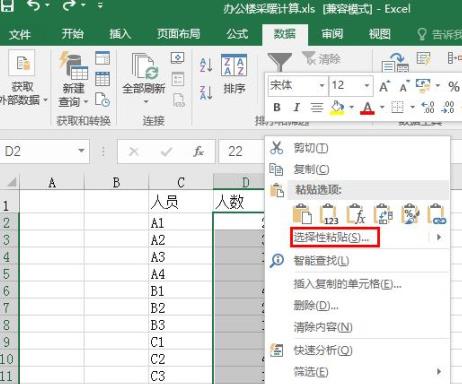Apply red font color
This screenshot has height=384, width=462.
point(367,107)
